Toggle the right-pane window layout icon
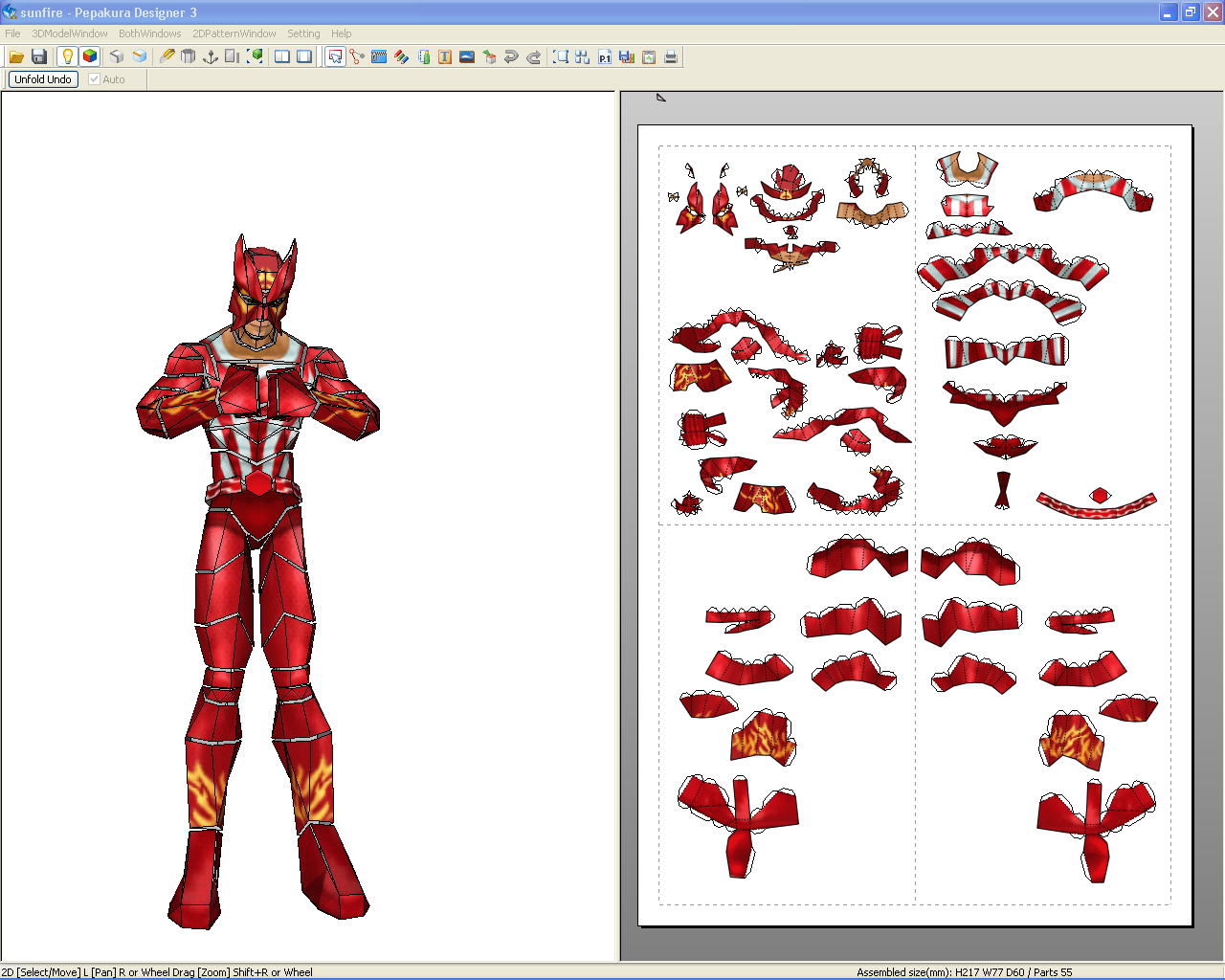 (303, 56)
